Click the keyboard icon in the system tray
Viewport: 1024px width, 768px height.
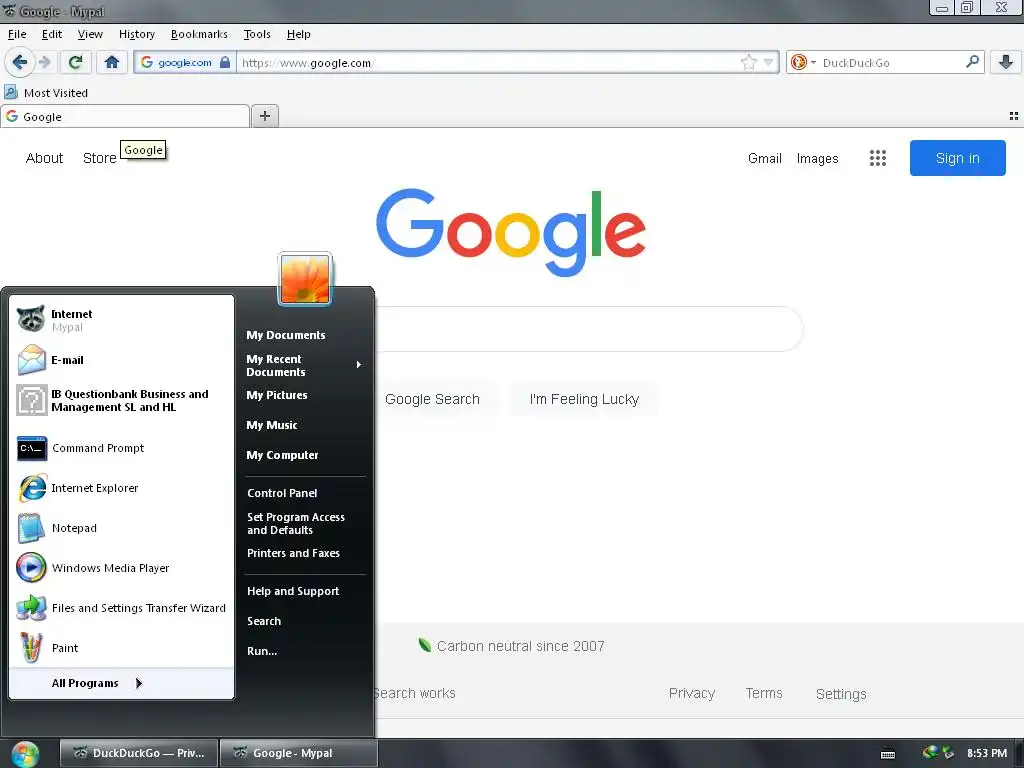coord(888,754)
